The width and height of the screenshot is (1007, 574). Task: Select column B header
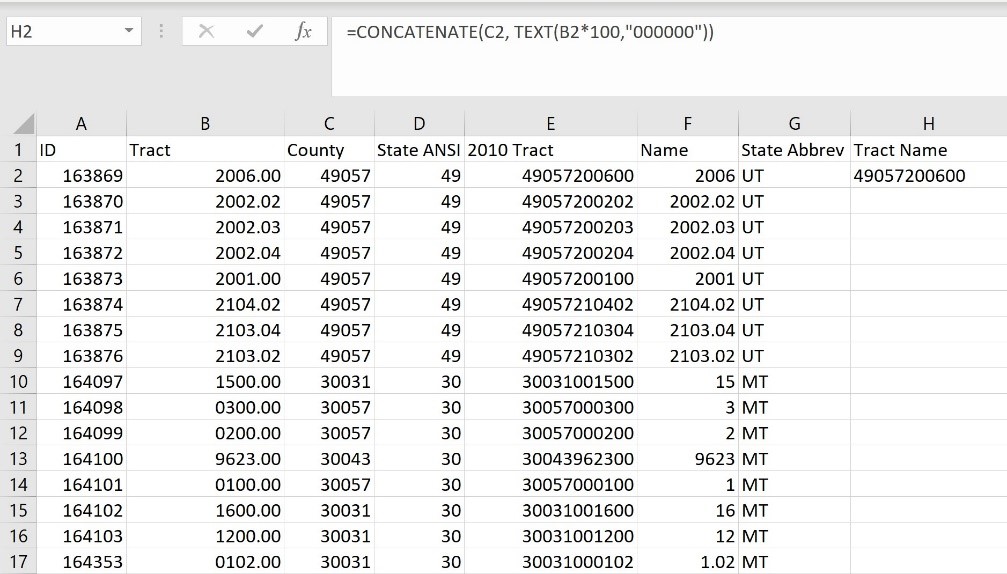tap(205, 124)
